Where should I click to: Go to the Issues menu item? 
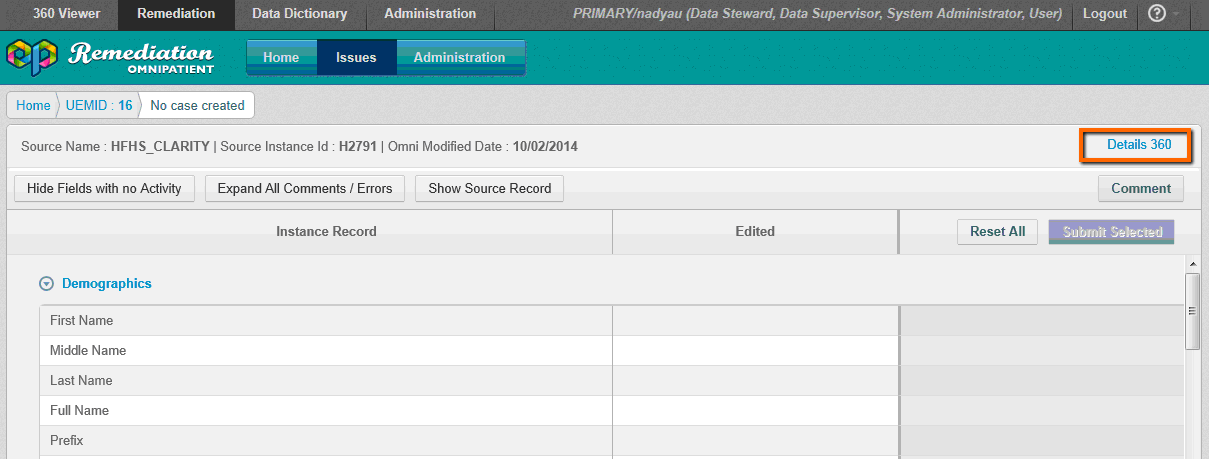pyautogui.click(x=356, y=57)
